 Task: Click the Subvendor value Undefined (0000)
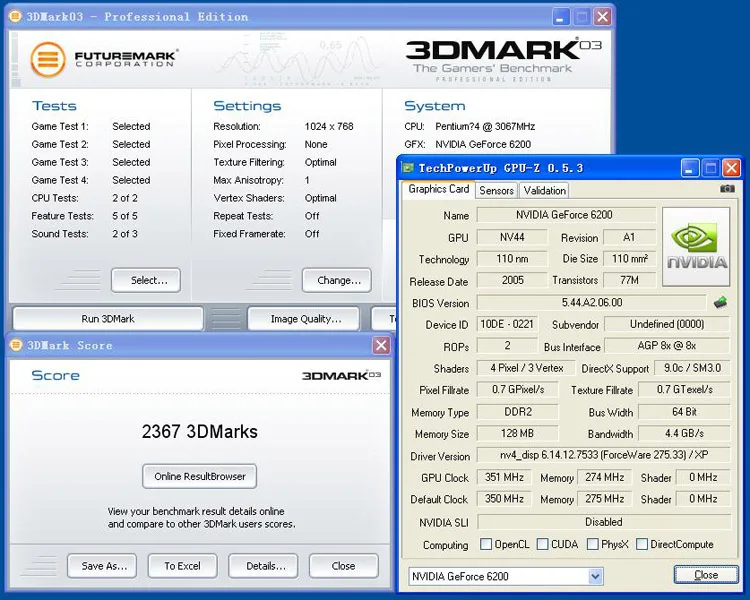click(667, 324)
